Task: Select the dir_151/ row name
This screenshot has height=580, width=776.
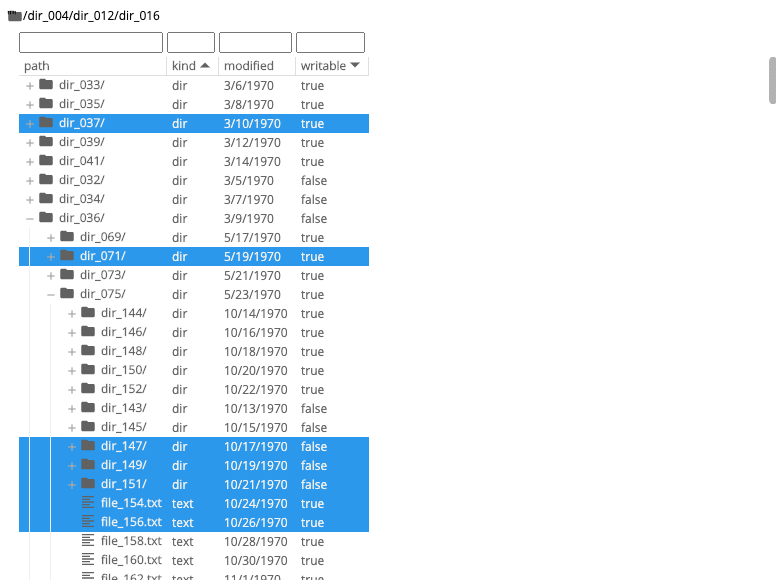Action: pyautogui.click(x=124, y=484)
